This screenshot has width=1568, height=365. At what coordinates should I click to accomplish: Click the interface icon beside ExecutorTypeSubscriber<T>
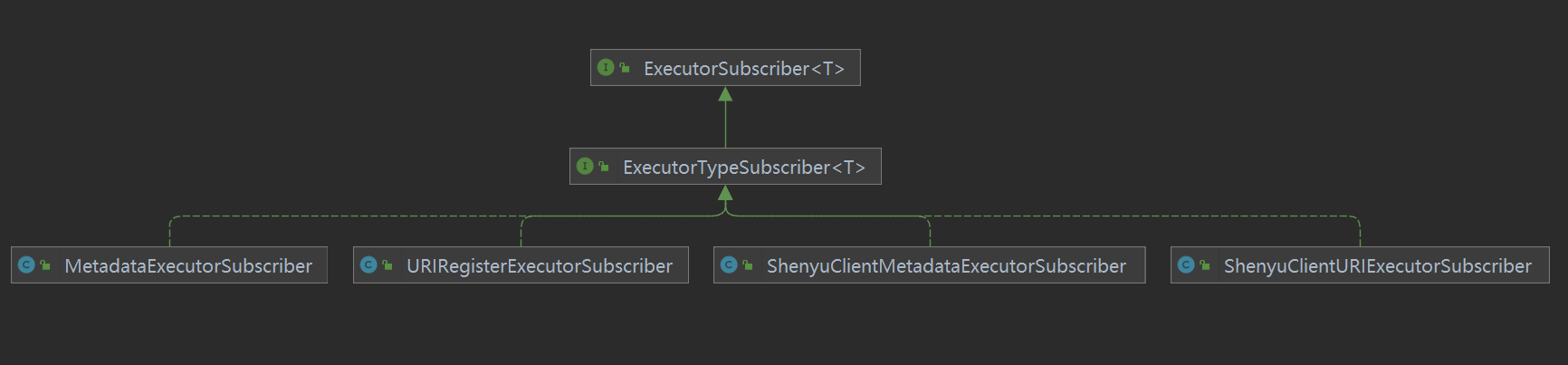[585, 166]
